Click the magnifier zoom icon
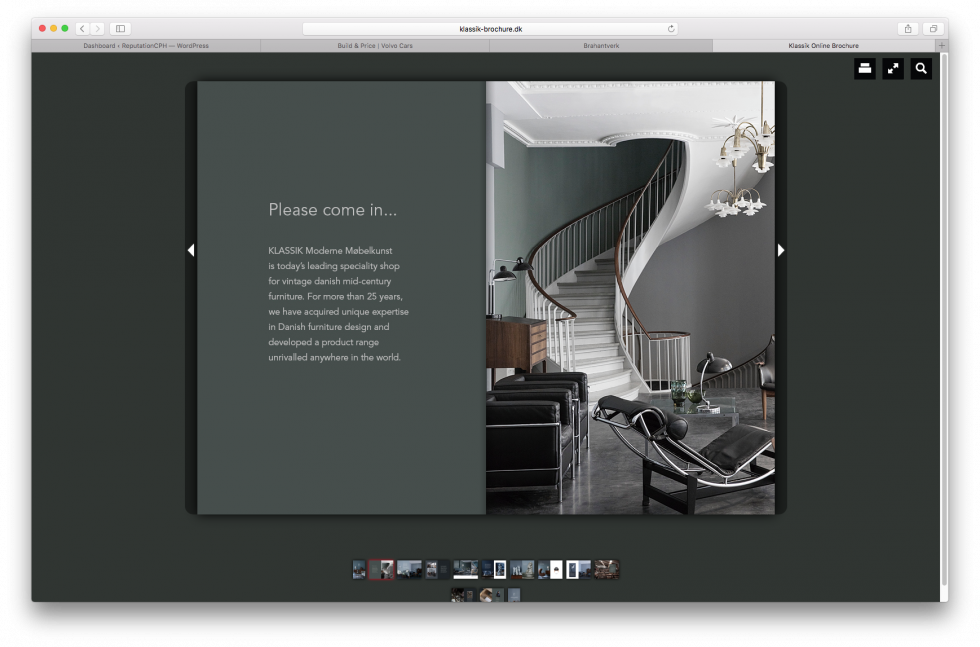Screen dimensions: 980x647 pos(921,69)
